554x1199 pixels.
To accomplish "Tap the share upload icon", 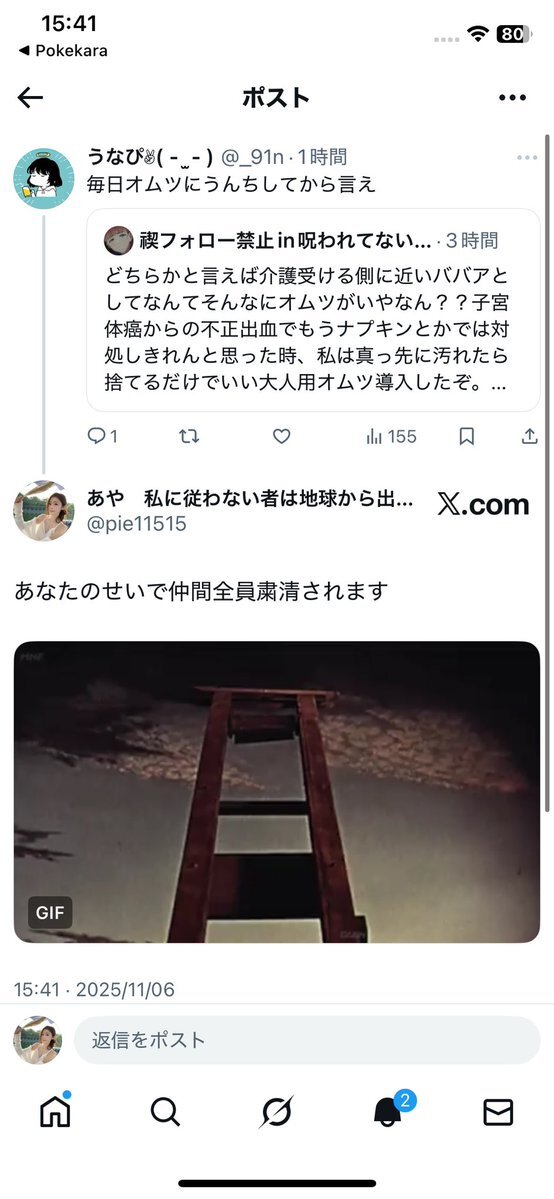I will tap(530, 436).
